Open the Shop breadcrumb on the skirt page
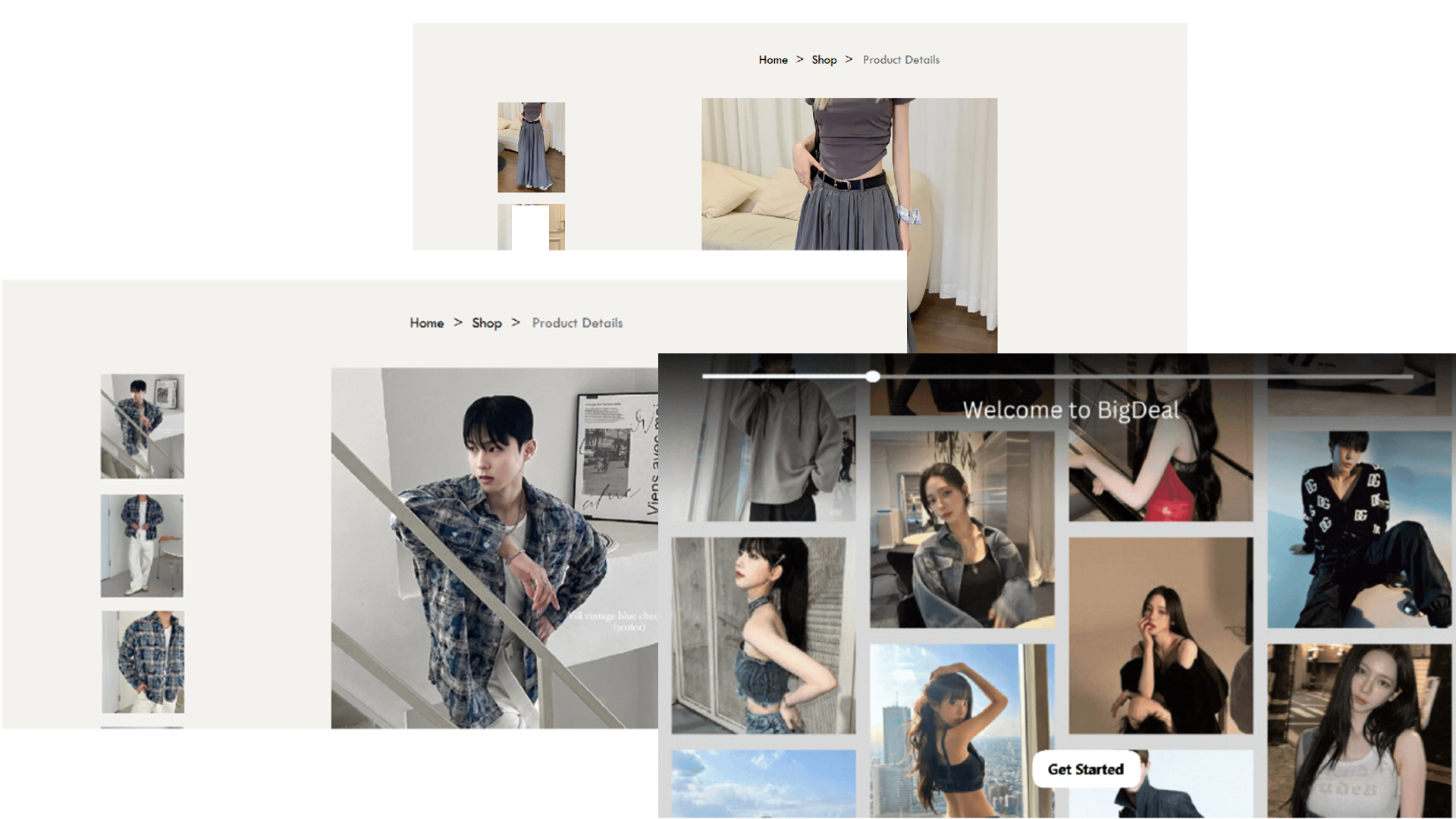Viewport: 1456px width, 819px height. tap(824, 59)
